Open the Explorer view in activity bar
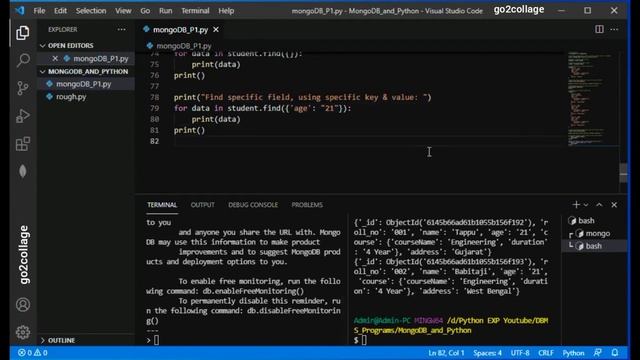640x360 pixels. tap(23, 33)
